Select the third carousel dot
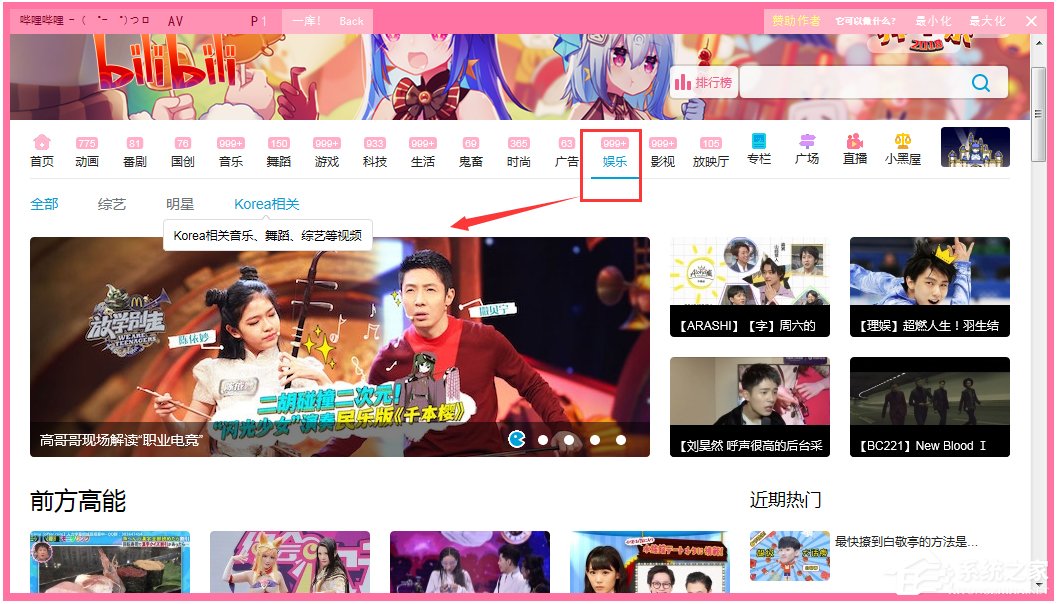This screenshot has height=604, width=1058. [569, 440]
